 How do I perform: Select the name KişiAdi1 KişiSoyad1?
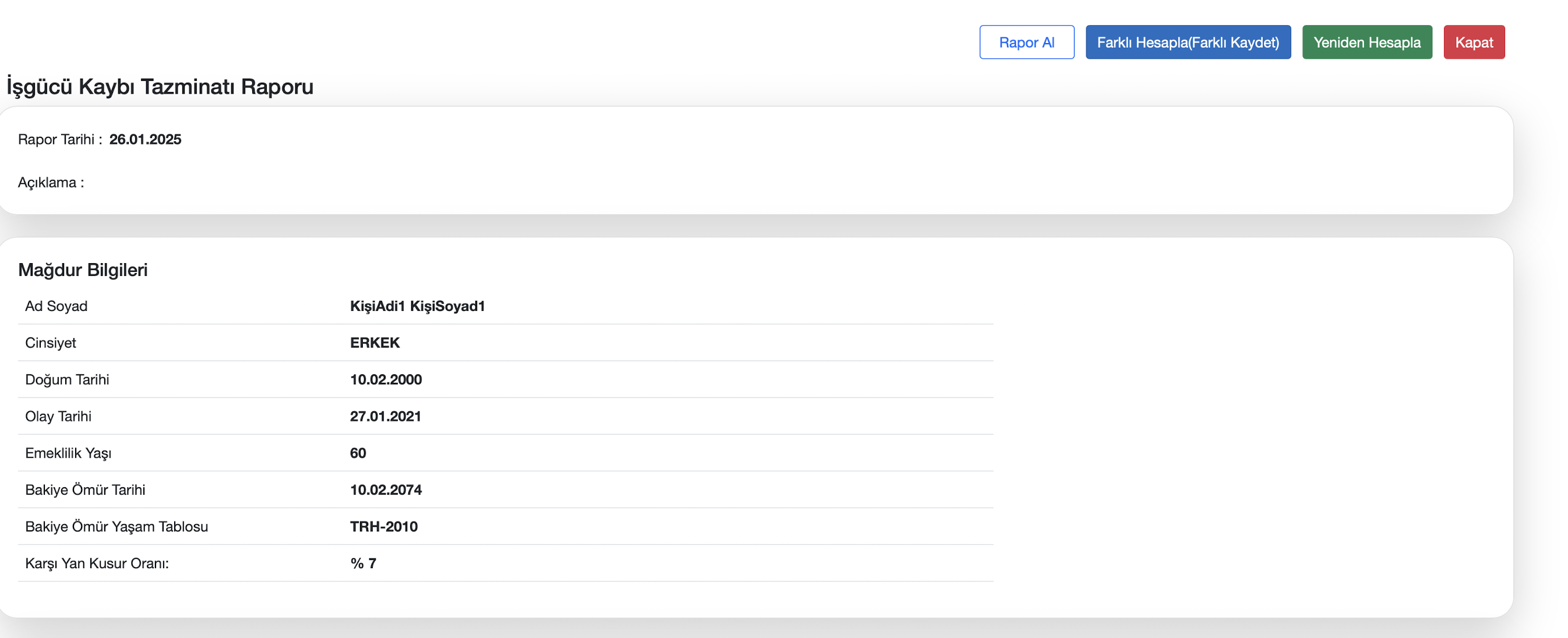(x=417, y=306)
